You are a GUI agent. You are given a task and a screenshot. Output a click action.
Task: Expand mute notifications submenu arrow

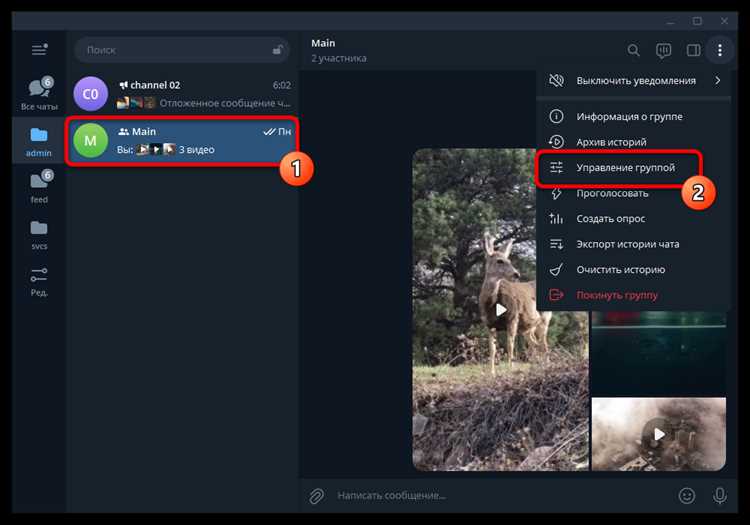(x=717, y=80)
